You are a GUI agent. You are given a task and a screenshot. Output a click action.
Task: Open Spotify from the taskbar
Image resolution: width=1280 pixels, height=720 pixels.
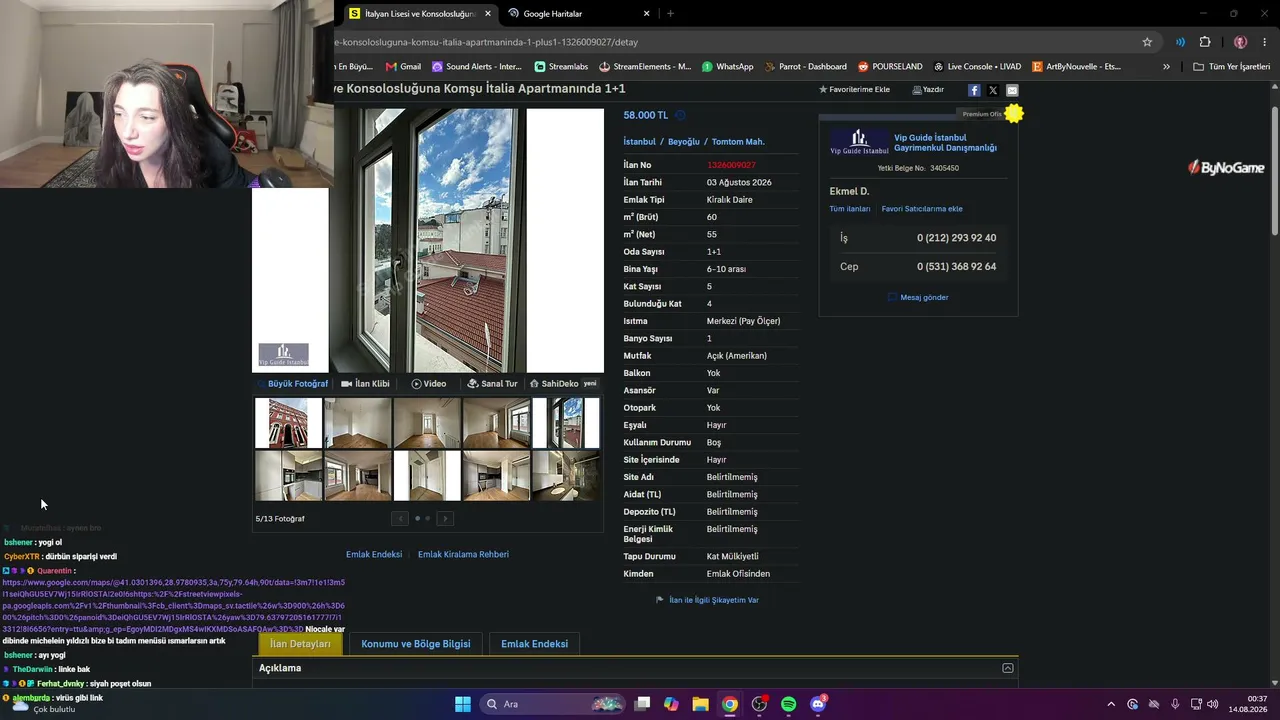click(789, 704)
